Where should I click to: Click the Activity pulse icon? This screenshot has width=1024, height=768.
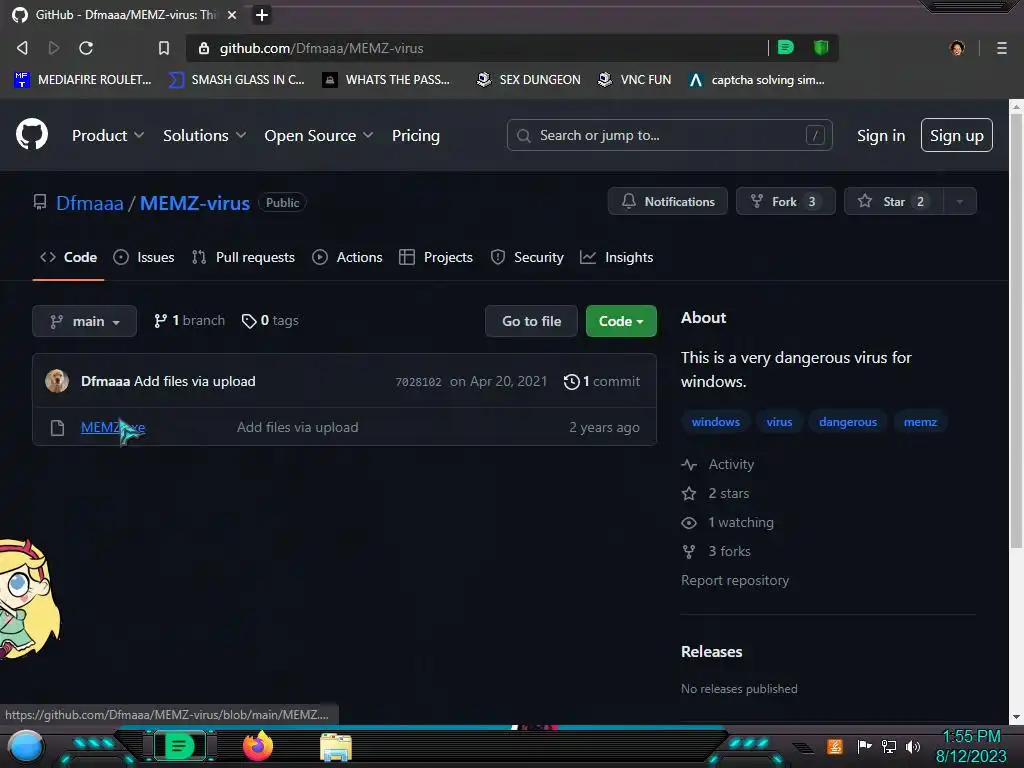[689, 464]
